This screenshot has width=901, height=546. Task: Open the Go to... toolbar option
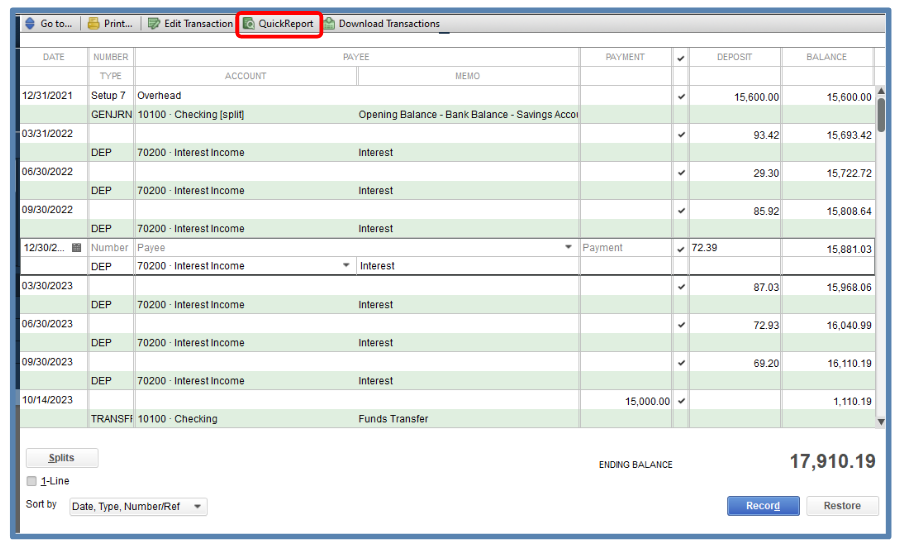[x=49, y=24]
